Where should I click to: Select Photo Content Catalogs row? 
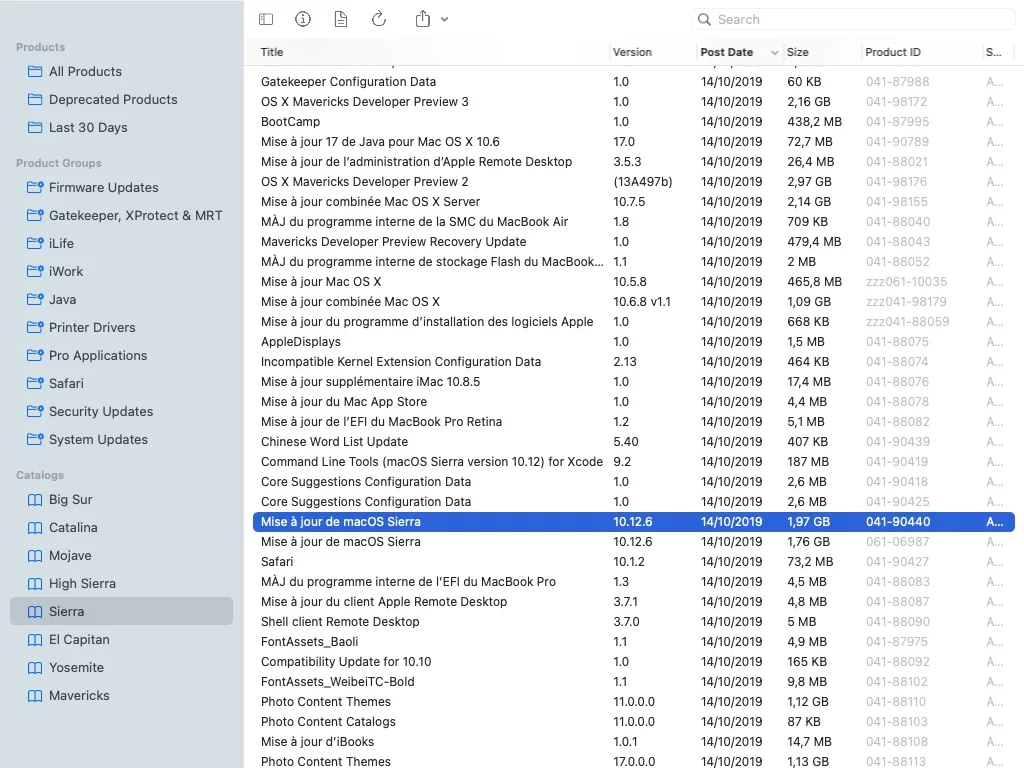633,722
